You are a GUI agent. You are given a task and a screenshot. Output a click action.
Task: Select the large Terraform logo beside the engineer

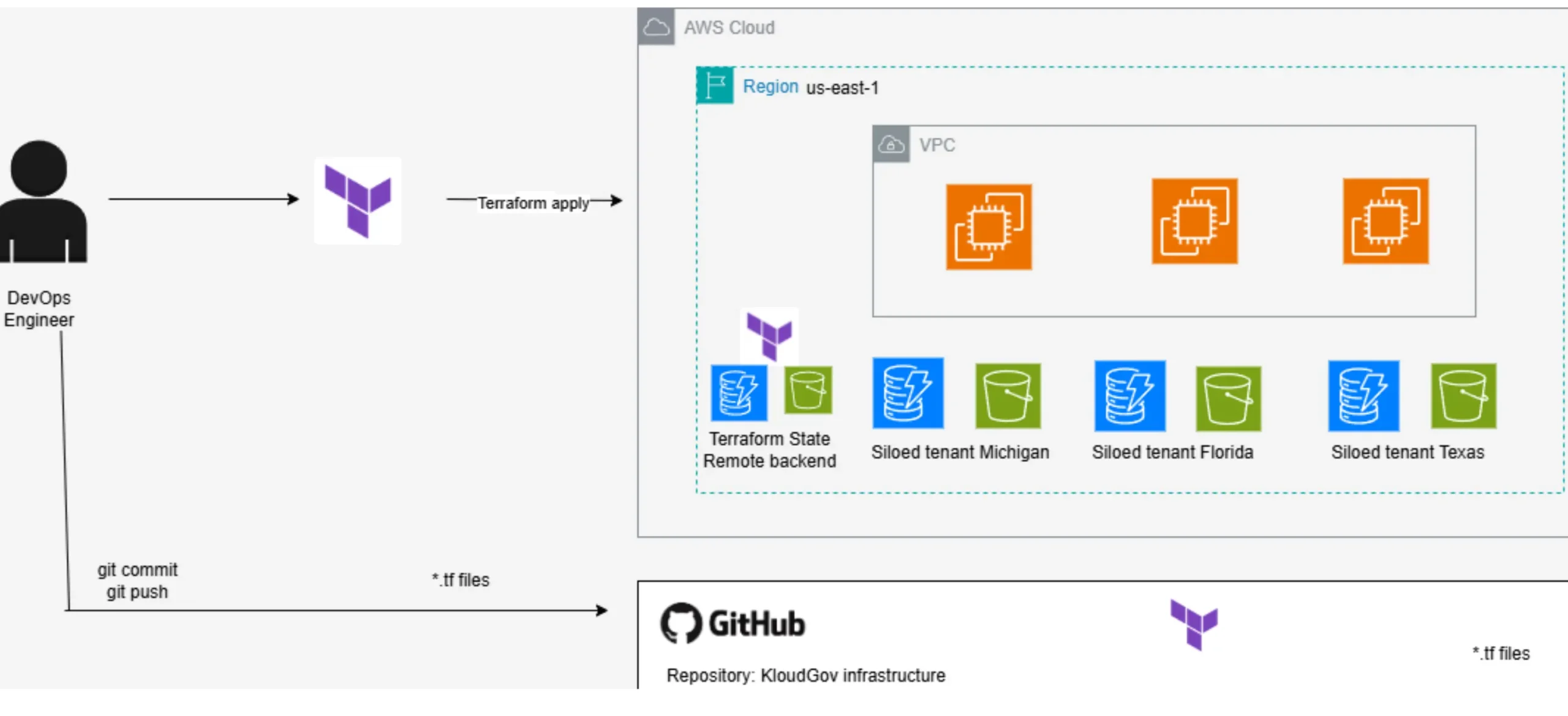tap(358, 201)
